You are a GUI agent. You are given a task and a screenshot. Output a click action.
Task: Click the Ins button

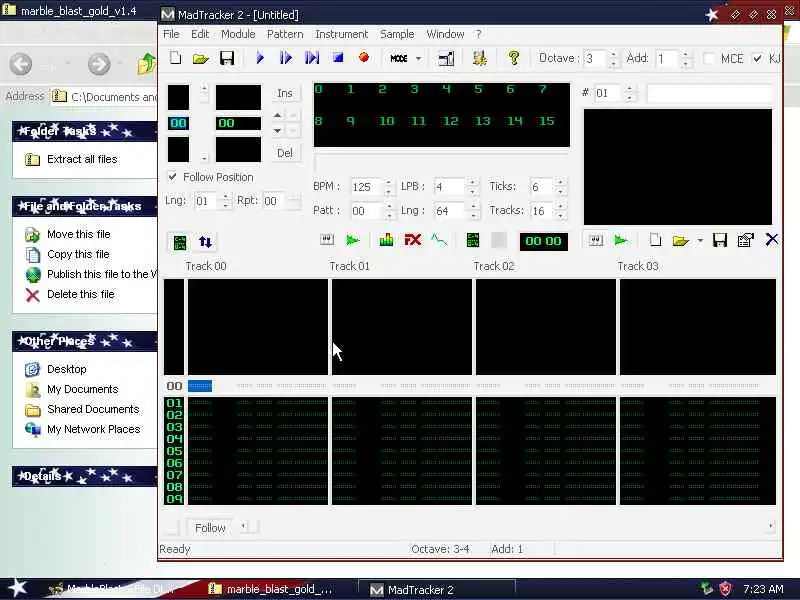coord(285,93)
